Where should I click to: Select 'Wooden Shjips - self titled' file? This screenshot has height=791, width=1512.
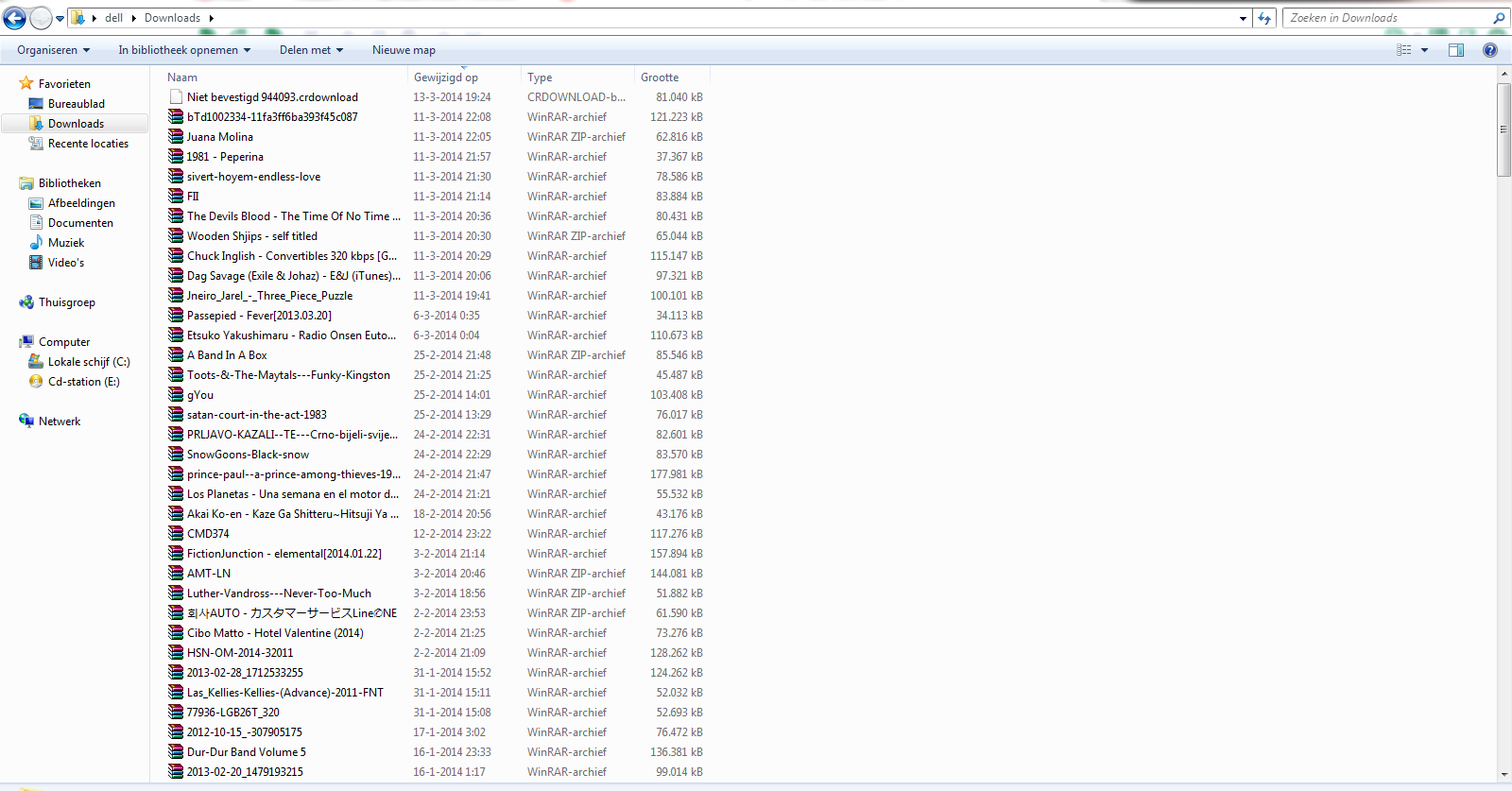(251, 236)
